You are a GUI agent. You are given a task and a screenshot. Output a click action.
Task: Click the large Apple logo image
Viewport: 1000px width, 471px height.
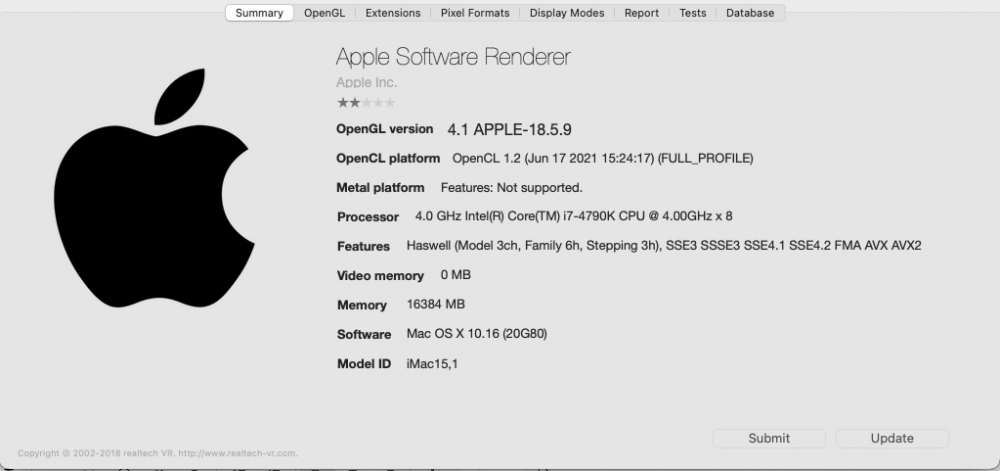(x=154, y=188)
